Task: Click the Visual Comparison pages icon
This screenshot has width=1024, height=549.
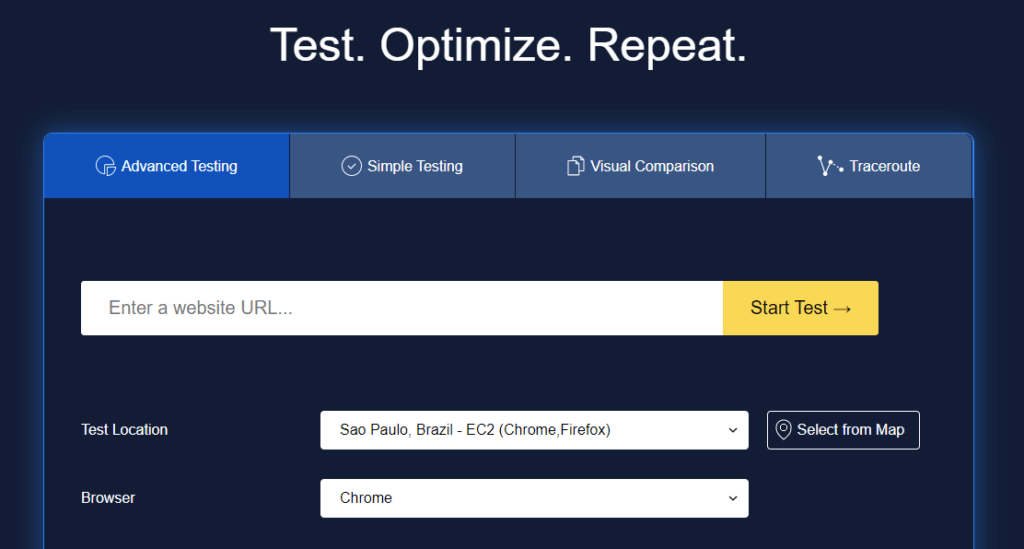Action: 575,166
